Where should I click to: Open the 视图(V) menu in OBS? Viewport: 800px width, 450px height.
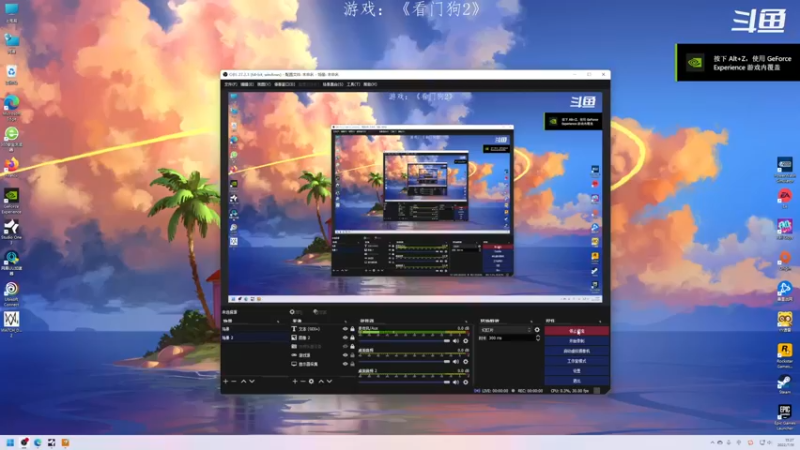point(263,84)
